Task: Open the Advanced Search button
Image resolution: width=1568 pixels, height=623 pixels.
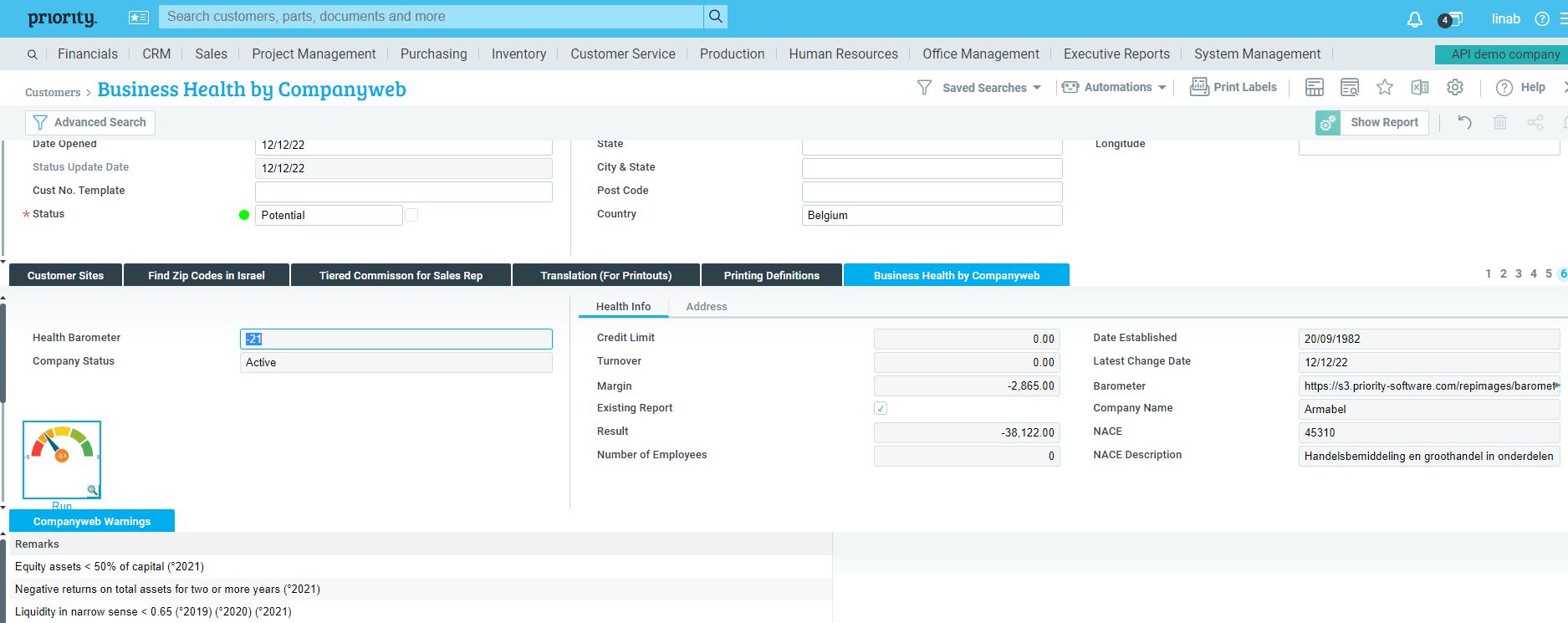Action: click(x=90, y=122)
